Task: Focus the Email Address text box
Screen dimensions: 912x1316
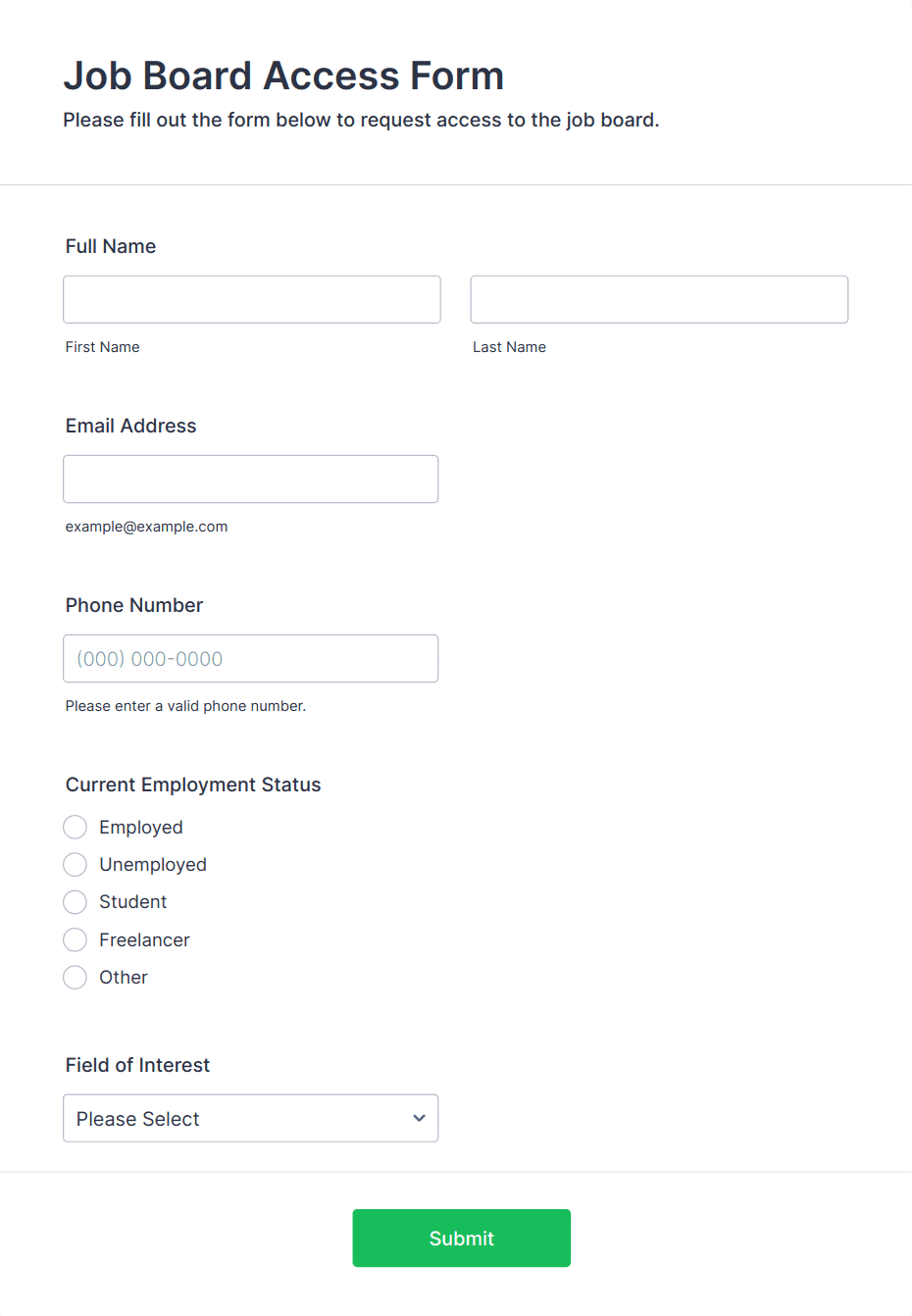Action: tap(251, 479)
